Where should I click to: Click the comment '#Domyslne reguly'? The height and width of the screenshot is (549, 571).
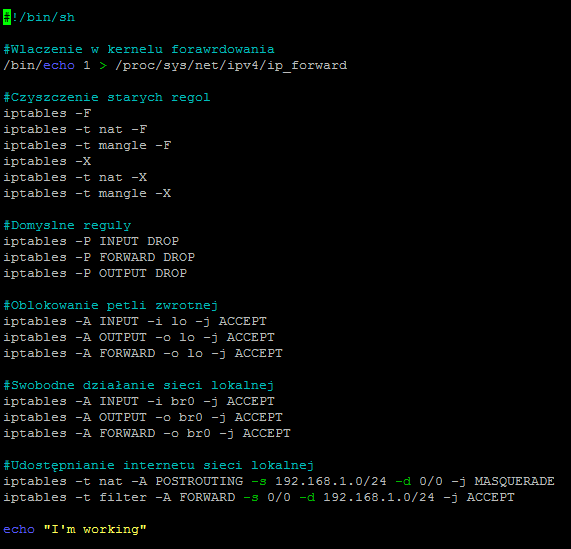click(x=67, y=225)
